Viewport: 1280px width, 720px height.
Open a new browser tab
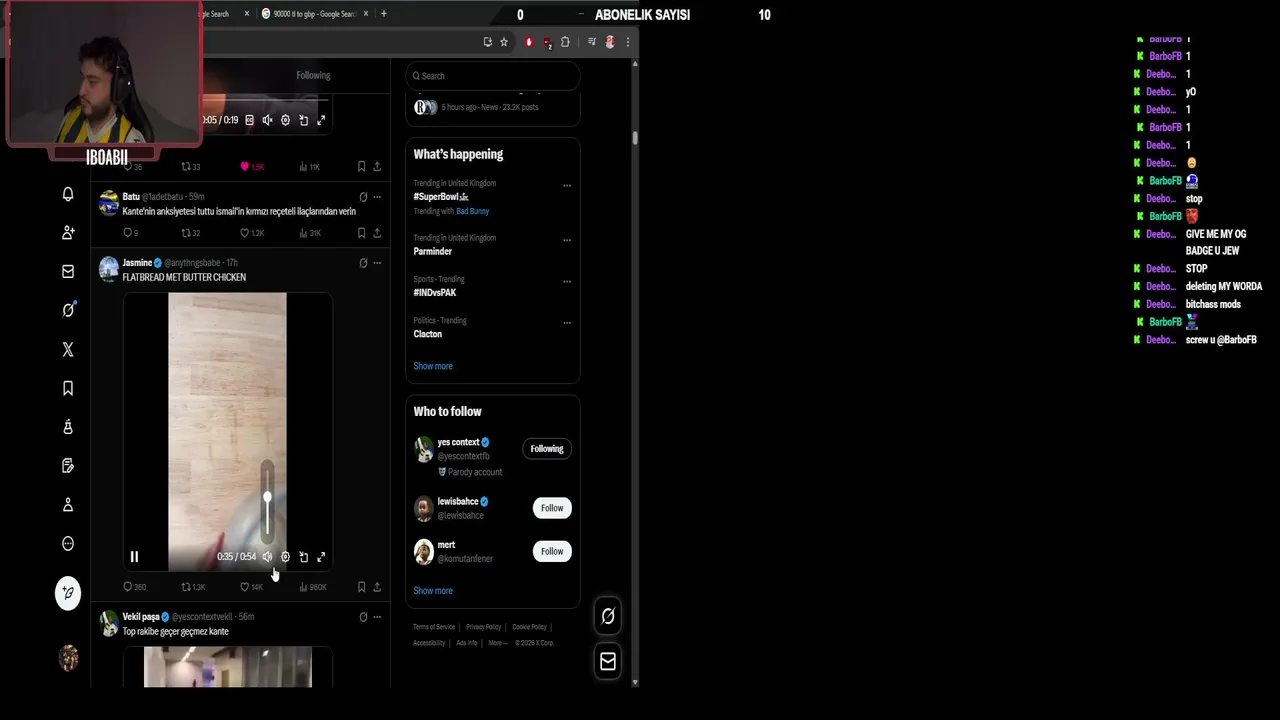pos(384,14)
